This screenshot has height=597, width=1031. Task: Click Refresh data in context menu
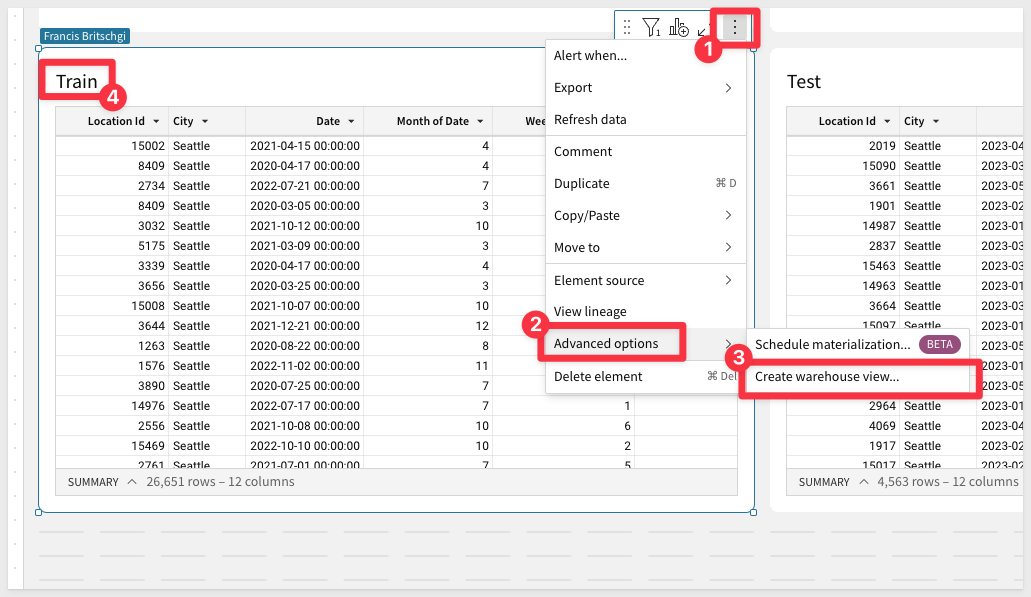pyautogui.click(x=590, y=119)
